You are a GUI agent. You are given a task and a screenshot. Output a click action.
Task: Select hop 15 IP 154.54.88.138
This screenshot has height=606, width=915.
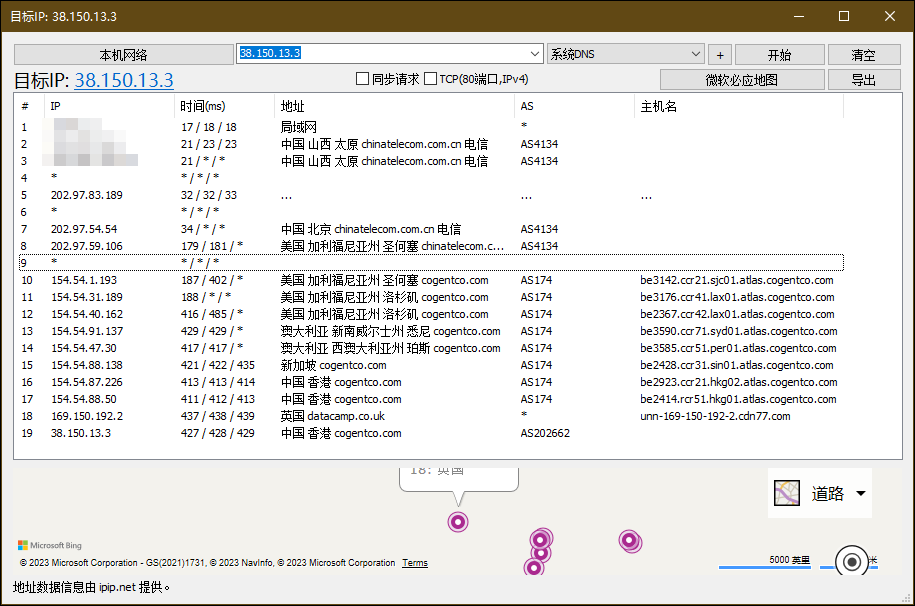click(86, 365)
